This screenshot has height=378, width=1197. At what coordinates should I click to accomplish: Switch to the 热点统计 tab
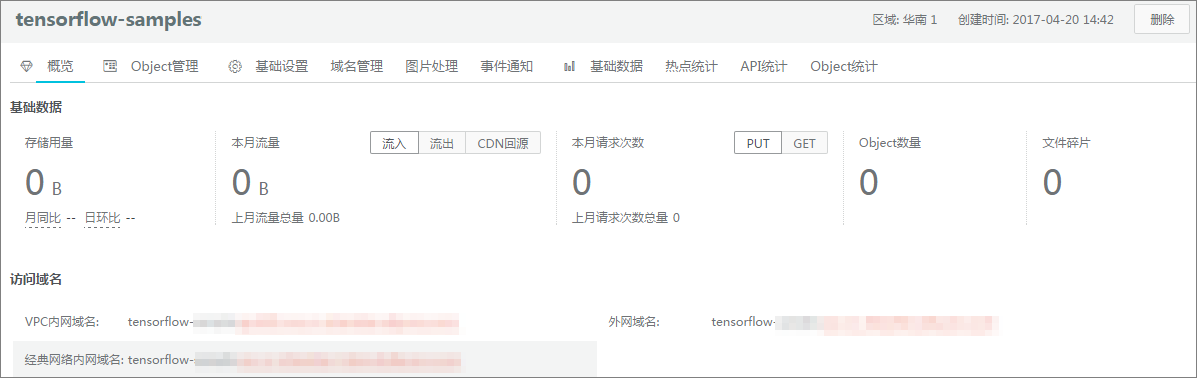pyautogui.click(x=691, y=66)
